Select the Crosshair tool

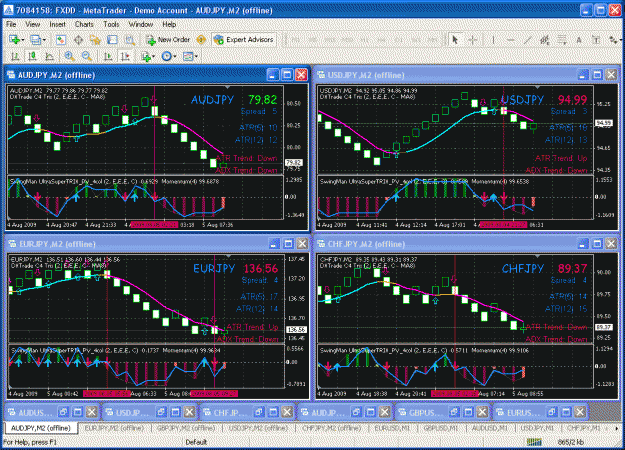[473, 40]
